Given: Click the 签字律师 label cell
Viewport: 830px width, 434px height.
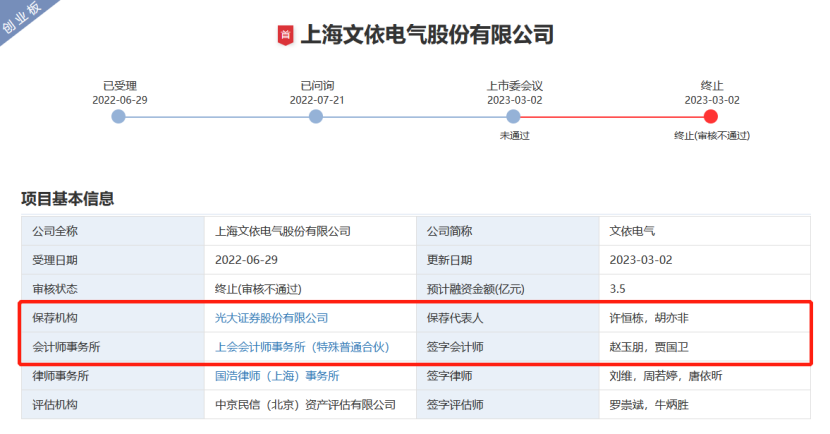Looking at the screenshot, I should pyautogui.click(x=508, y=376).
